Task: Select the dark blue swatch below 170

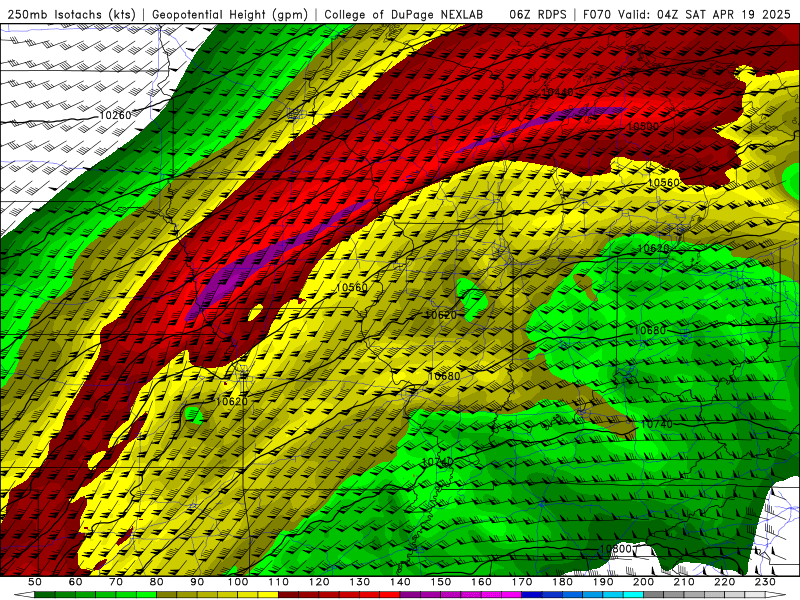Action: click(532, 595)
